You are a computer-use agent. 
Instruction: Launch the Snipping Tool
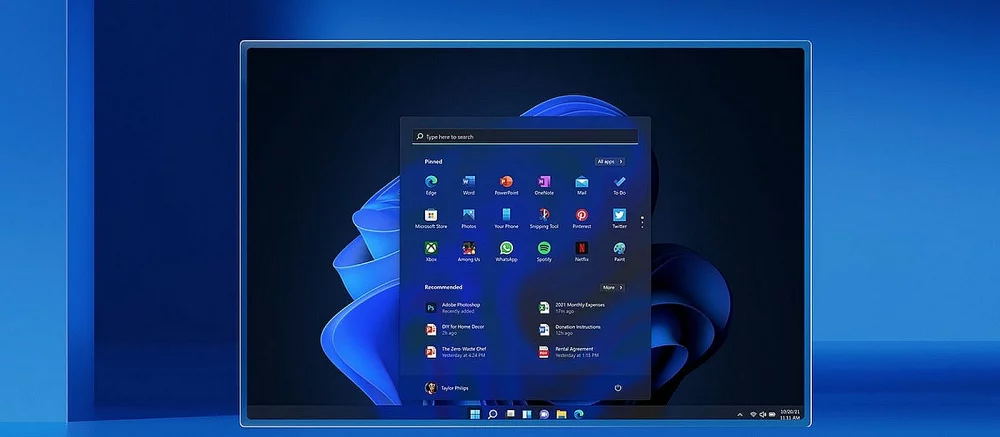tap(544, 218)
